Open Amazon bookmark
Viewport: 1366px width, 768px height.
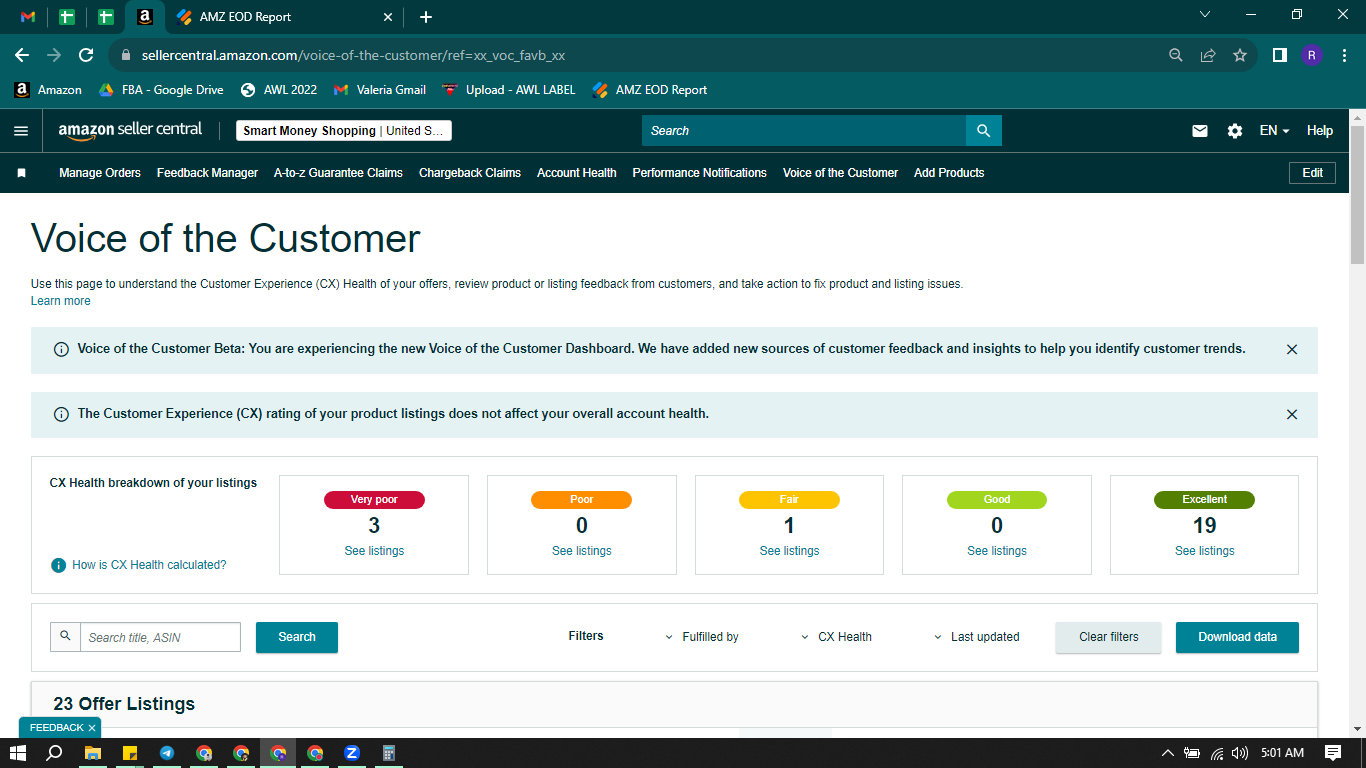(48, 90)
